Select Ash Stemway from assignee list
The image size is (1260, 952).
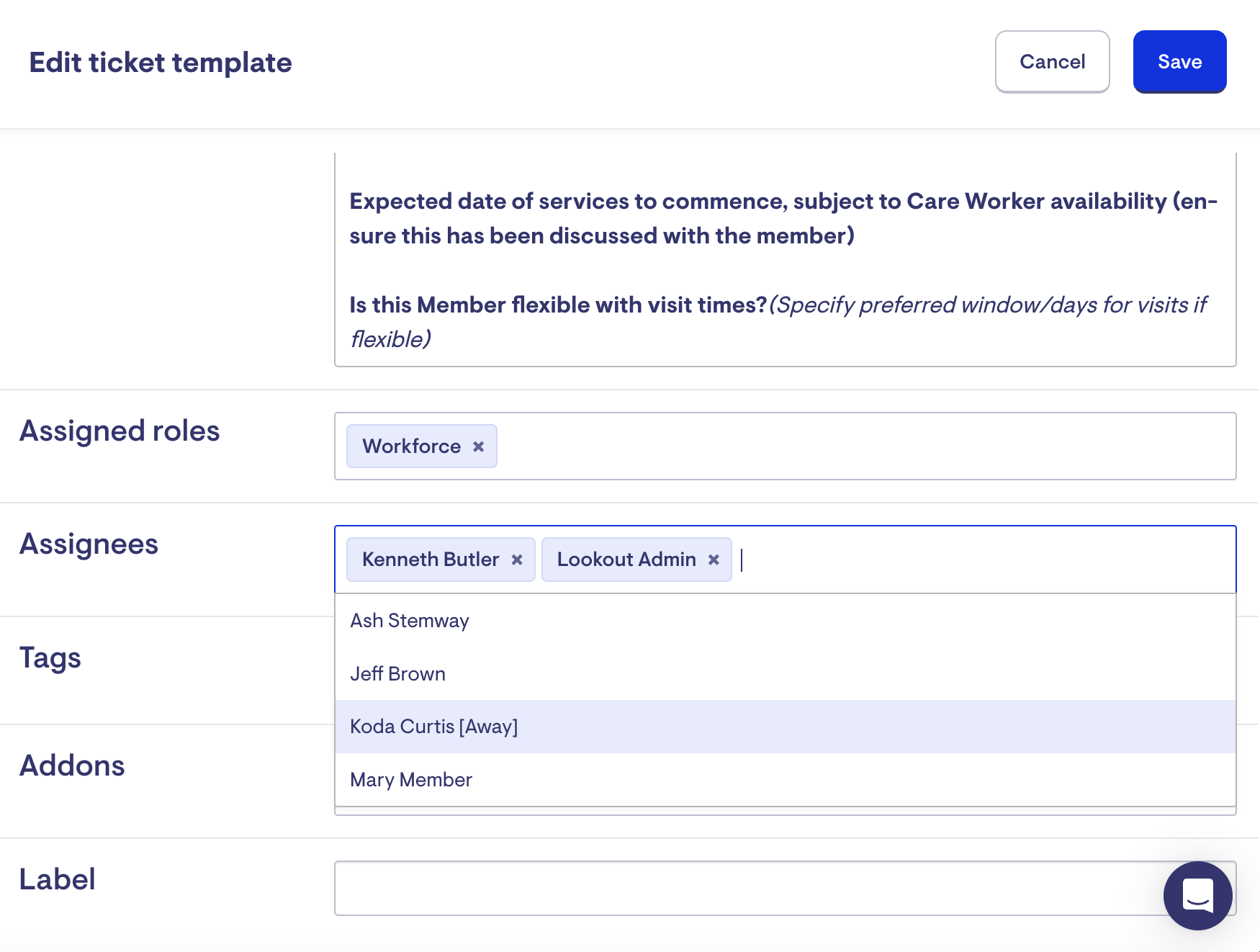tap(410, 621)
